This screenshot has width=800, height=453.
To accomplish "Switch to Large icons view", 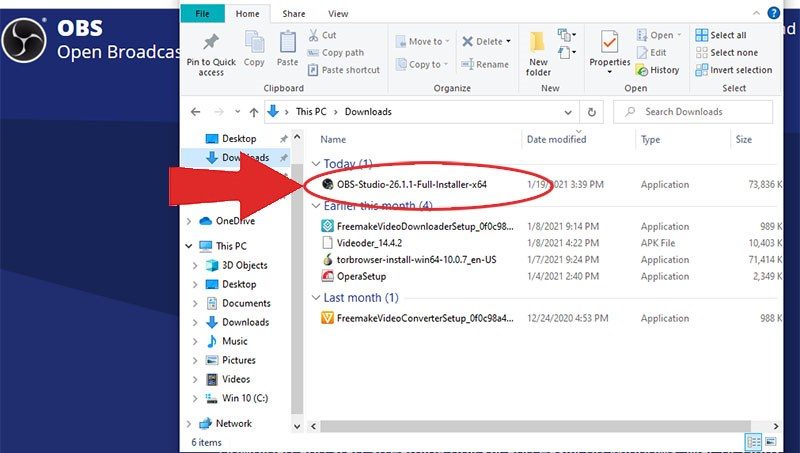I will pyautogui.click(x=770, y=442).
